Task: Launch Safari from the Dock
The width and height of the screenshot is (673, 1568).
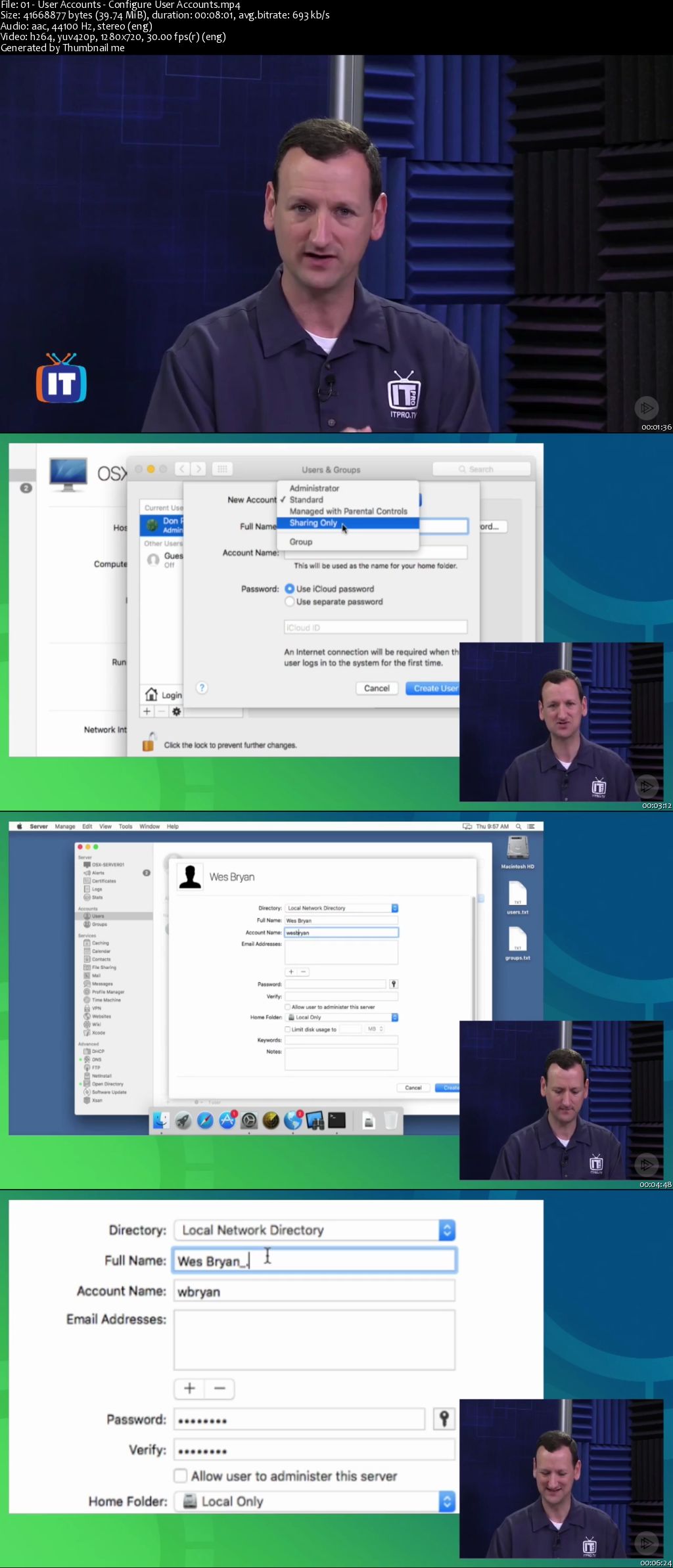Action: pyautogui.click(x=205, y=1120)
